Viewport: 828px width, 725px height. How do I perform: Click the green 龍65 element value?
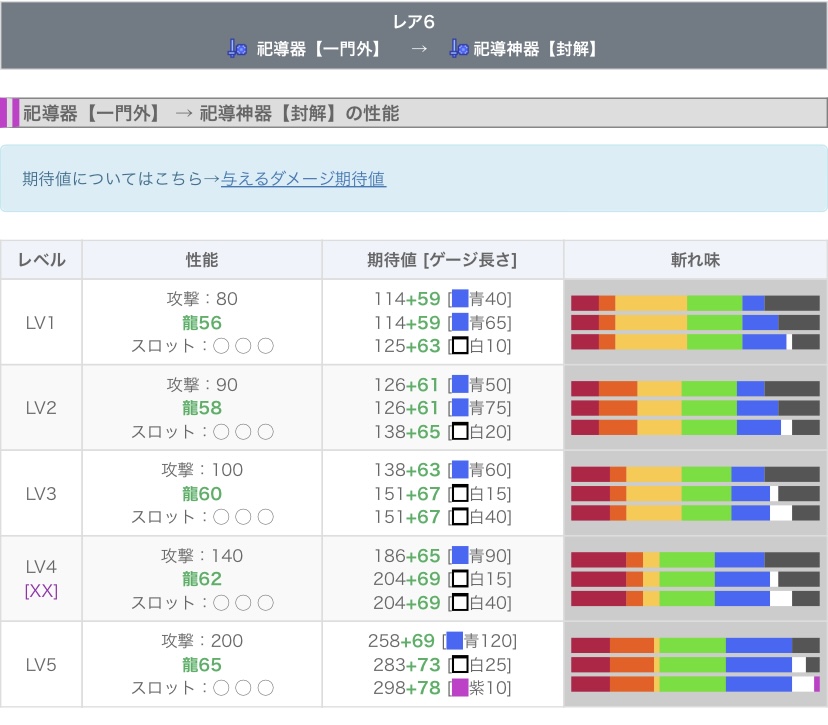202,665
